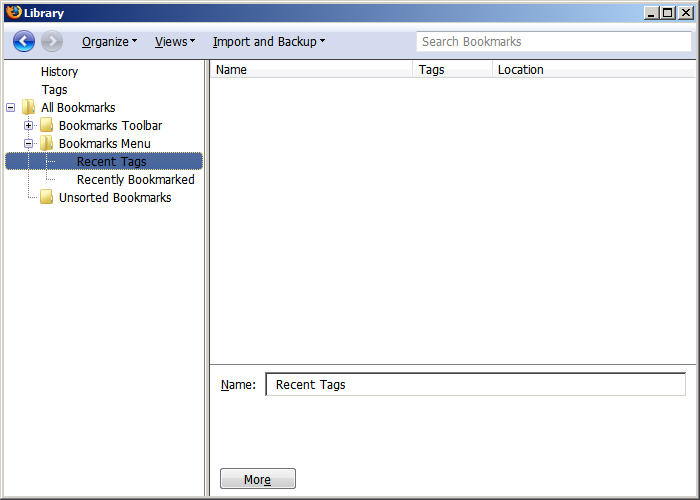Select the Bookmarks Toolbar label
Image resolution: width=700 pixels, height=500 pixels.
(x=110, y=125)
